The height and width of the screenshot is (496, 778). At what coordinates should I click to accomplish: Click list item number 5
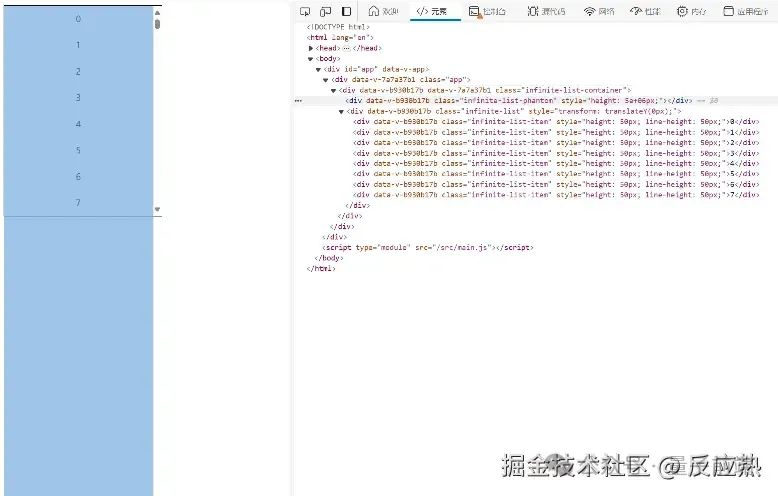[78, 150]
